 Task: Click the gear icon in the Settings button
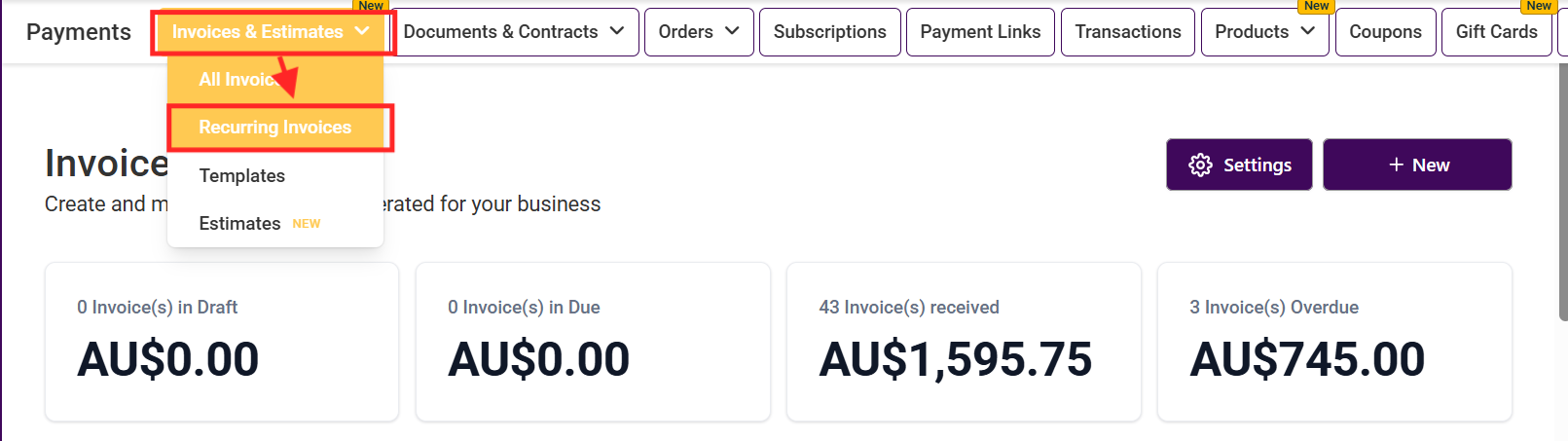pyautogui.click(x=1200, y=165)
